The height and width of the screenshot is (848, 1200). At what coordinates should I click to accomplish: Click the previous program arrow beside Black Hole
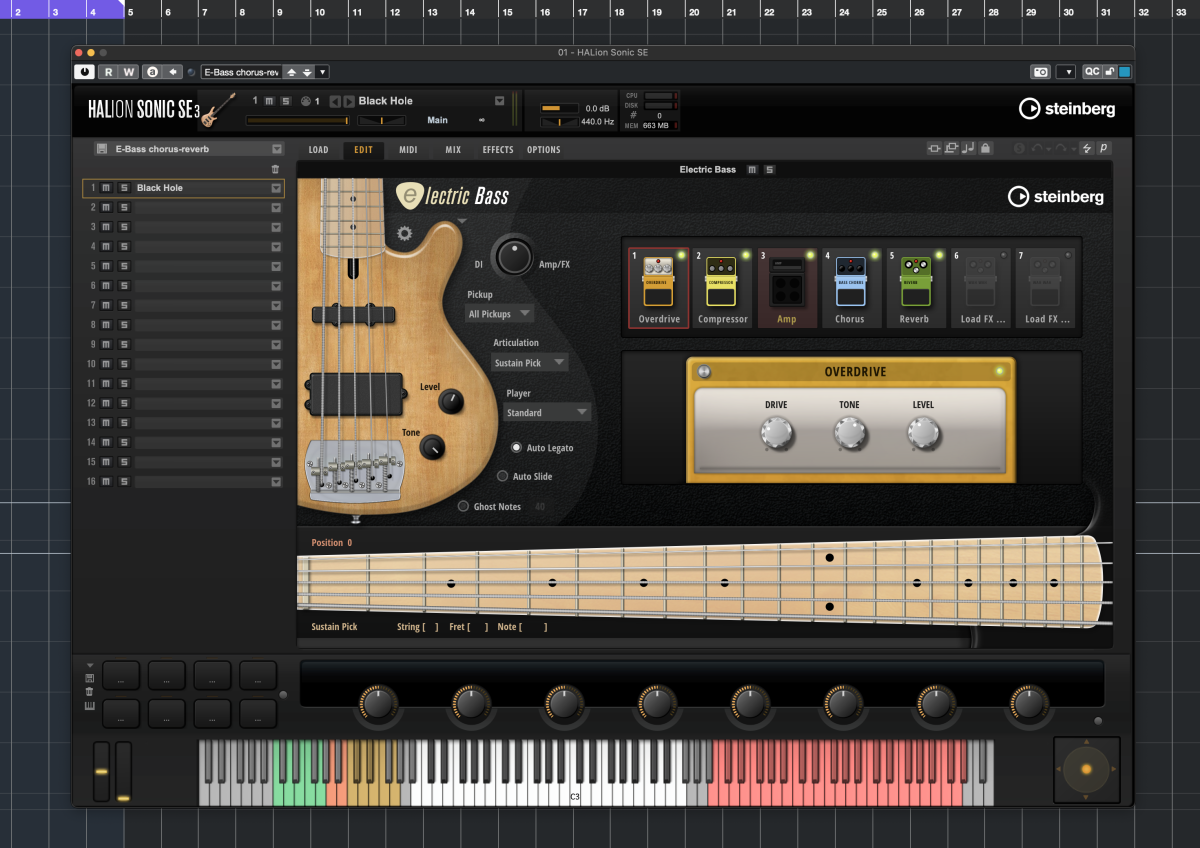[335, 101]
